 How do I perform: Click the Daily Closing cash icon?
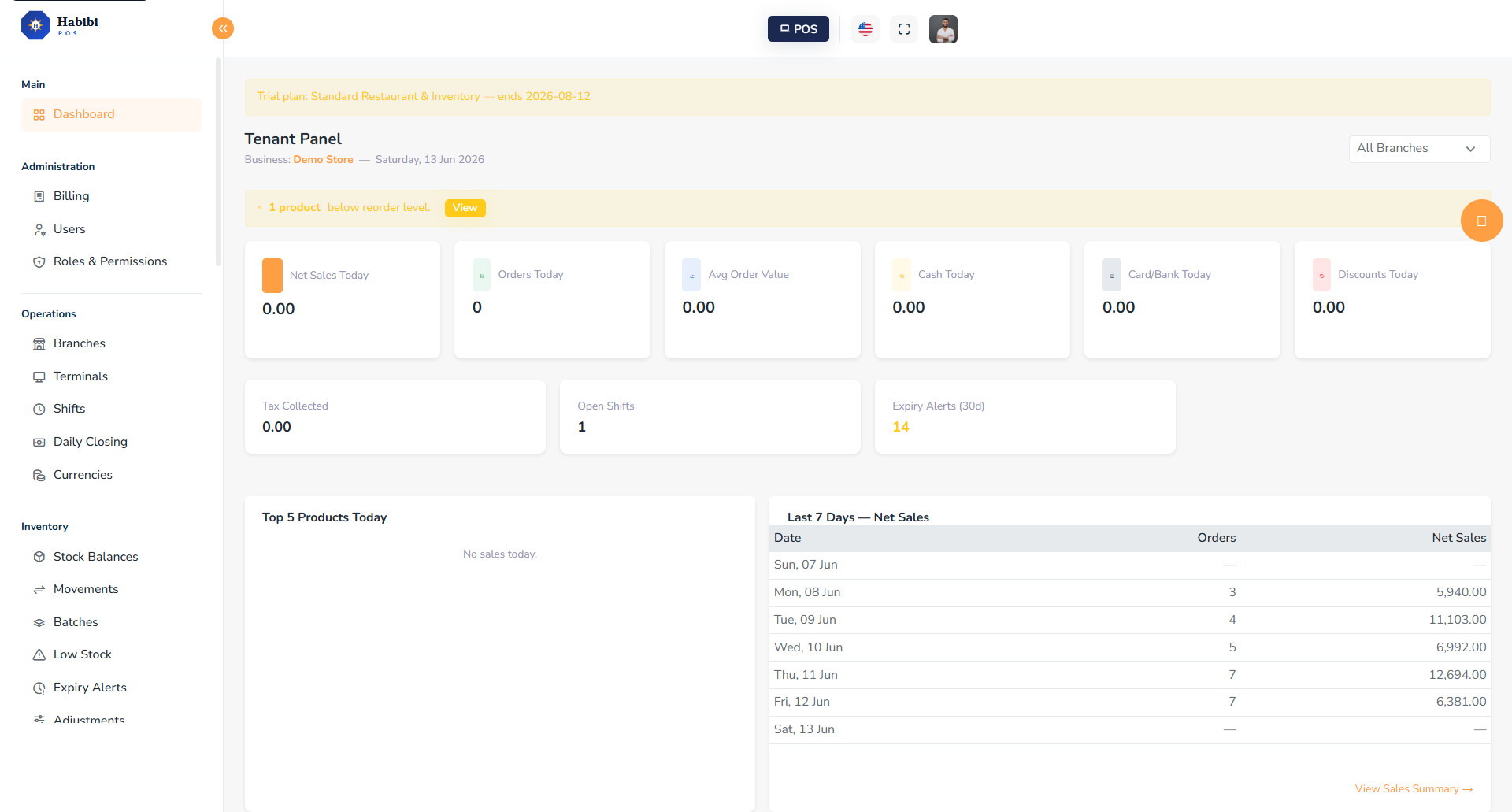[x=39, y=442]
